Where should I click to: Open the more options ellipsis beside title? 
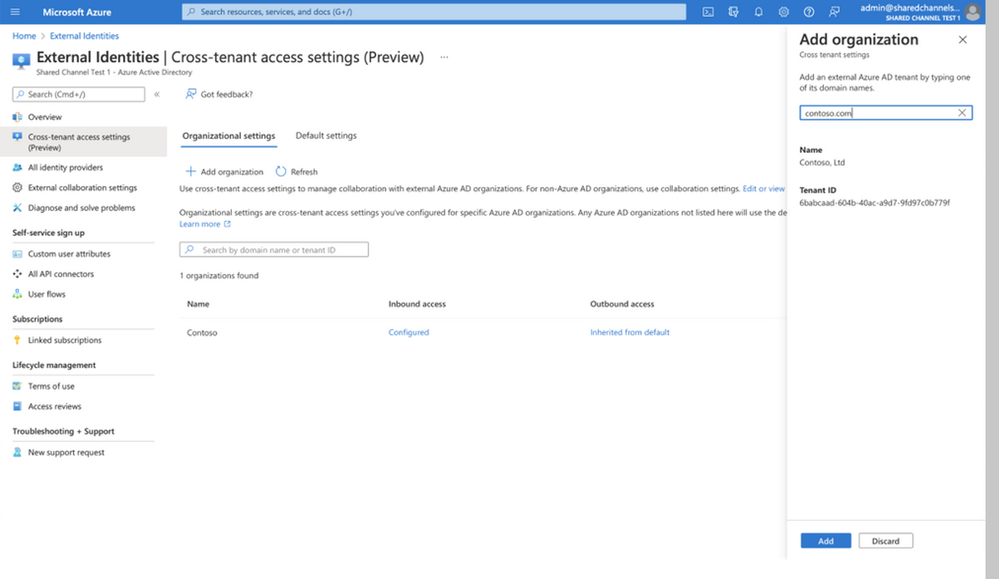pos(444,57)
